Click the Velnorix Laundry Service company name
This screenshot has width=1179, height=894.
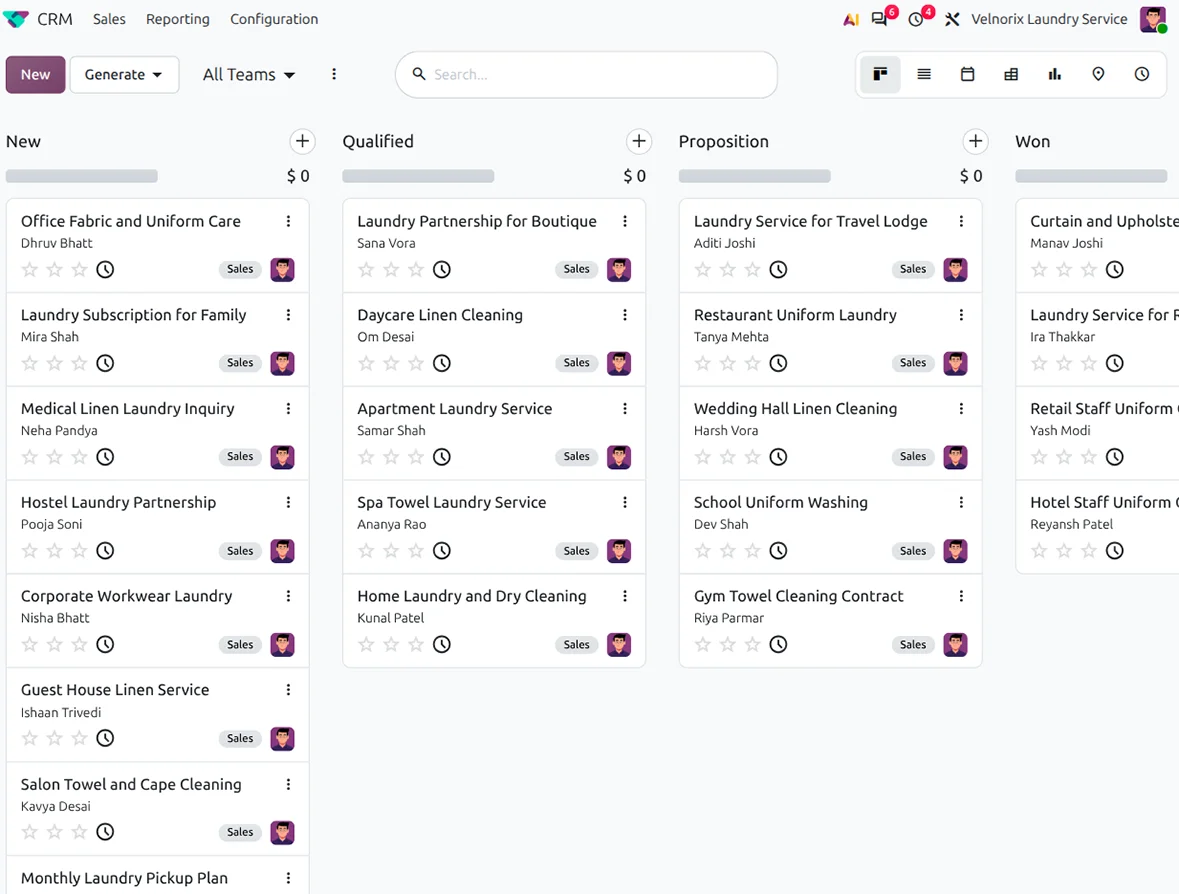click(1049, 20)
